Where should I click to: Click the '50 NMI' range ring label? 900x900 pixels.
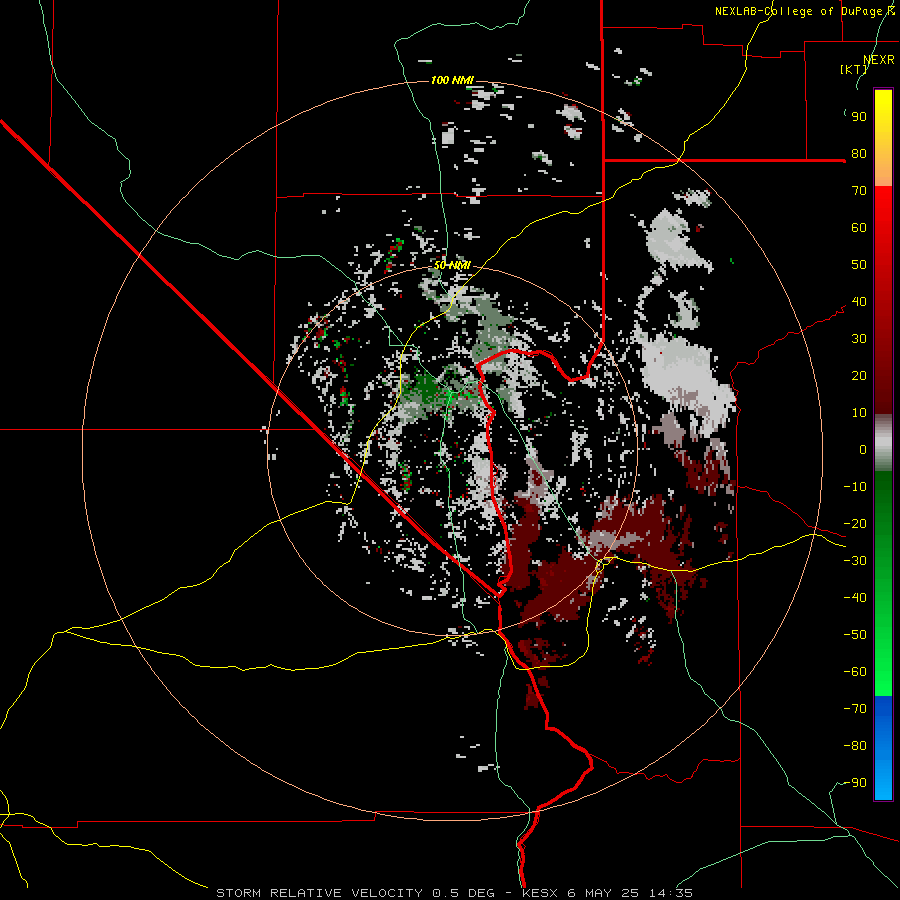point(452,265)
